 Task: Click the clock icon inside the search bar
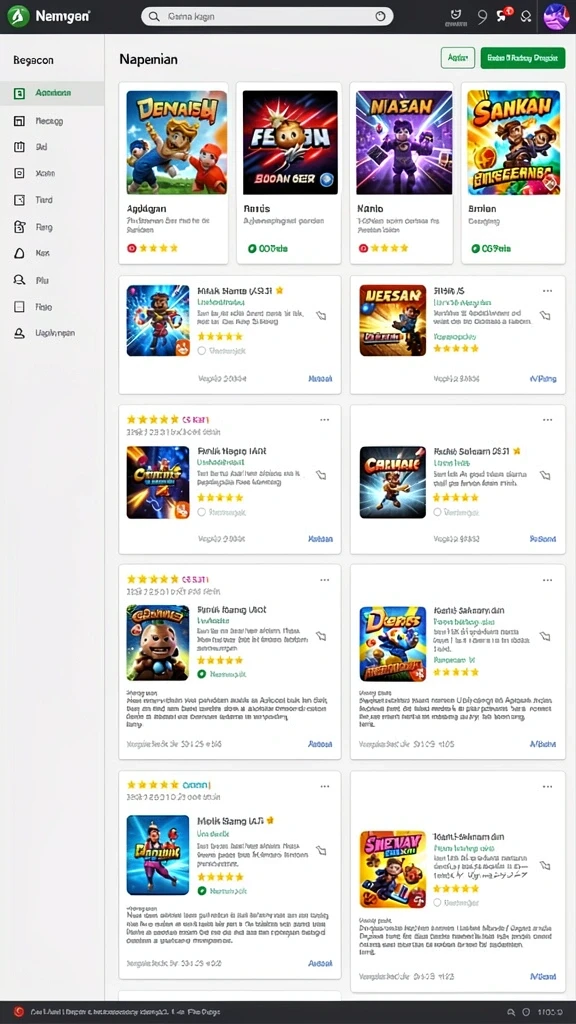pyautogui.click(x=381, y=17)
